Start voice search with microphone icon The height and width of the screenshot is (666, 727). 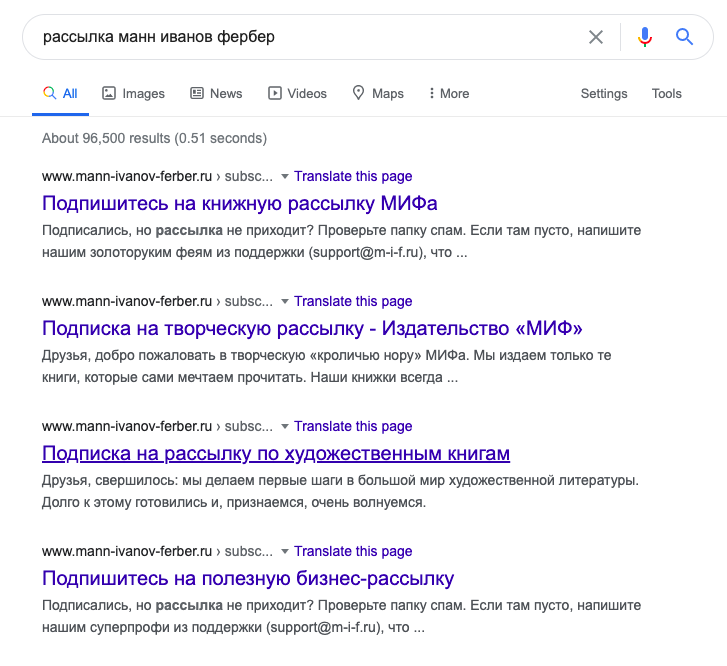(x=644, y=37)
